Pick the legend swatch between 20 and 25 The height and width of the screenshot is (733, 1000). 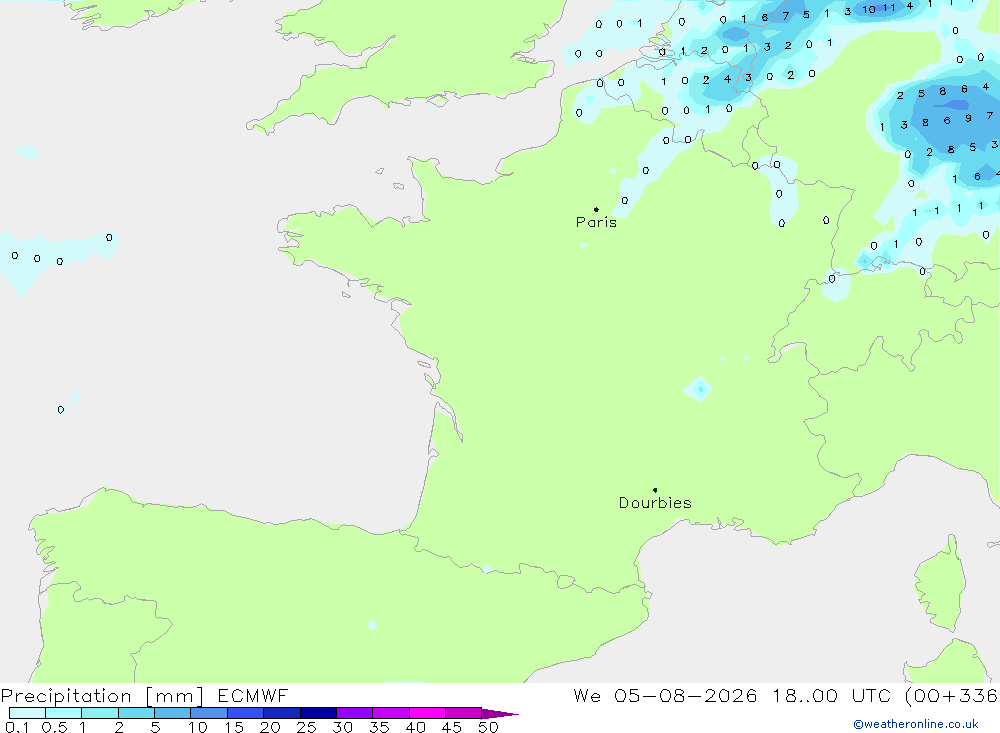(x=282, y=713)
